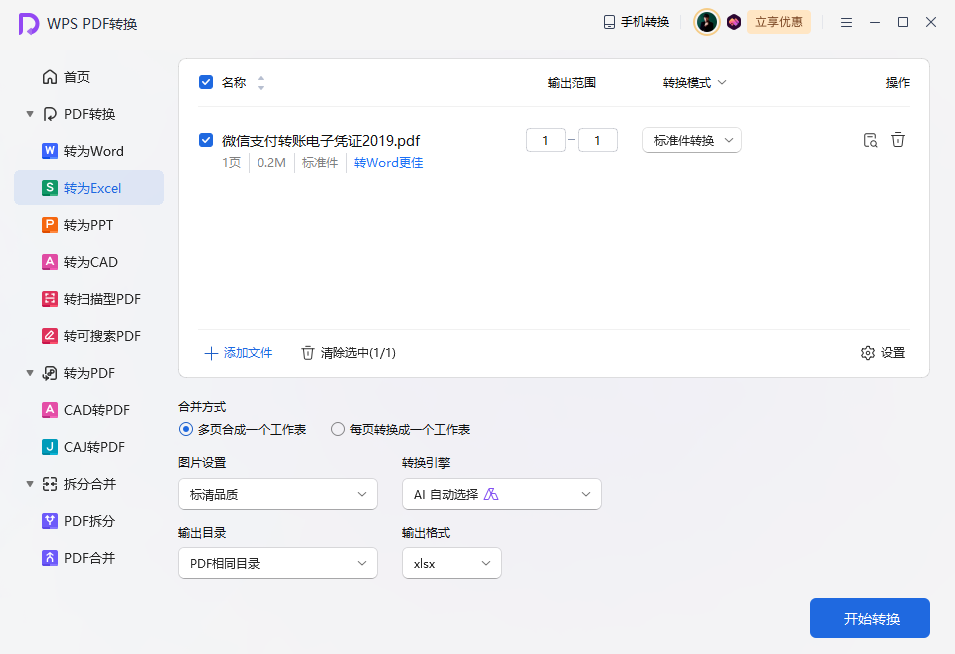Switch to 转为Word in the sidebar
Viewport: 955px width, 654px height.
pos(92,151)
